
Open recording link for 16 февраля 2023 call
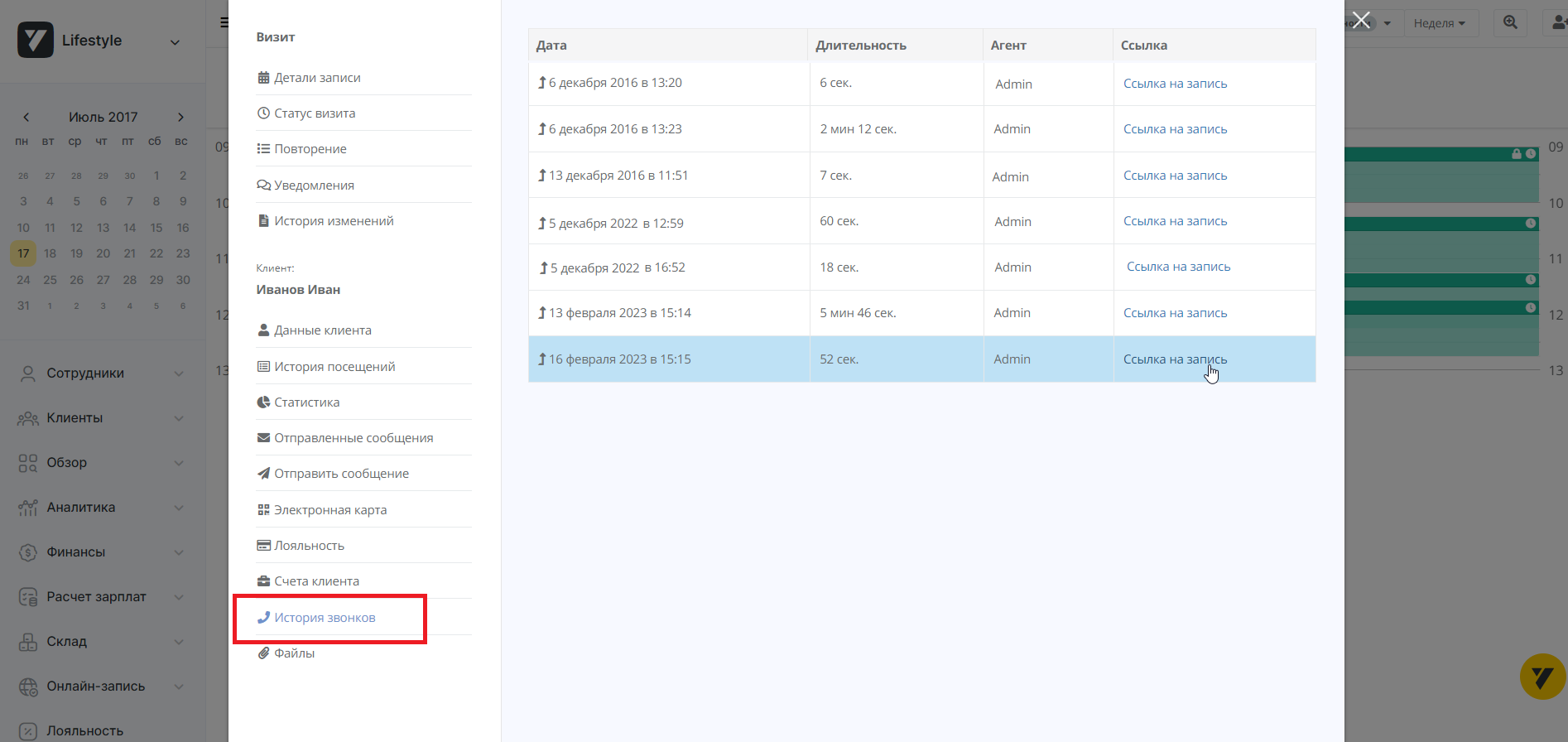coord(1175,359)
